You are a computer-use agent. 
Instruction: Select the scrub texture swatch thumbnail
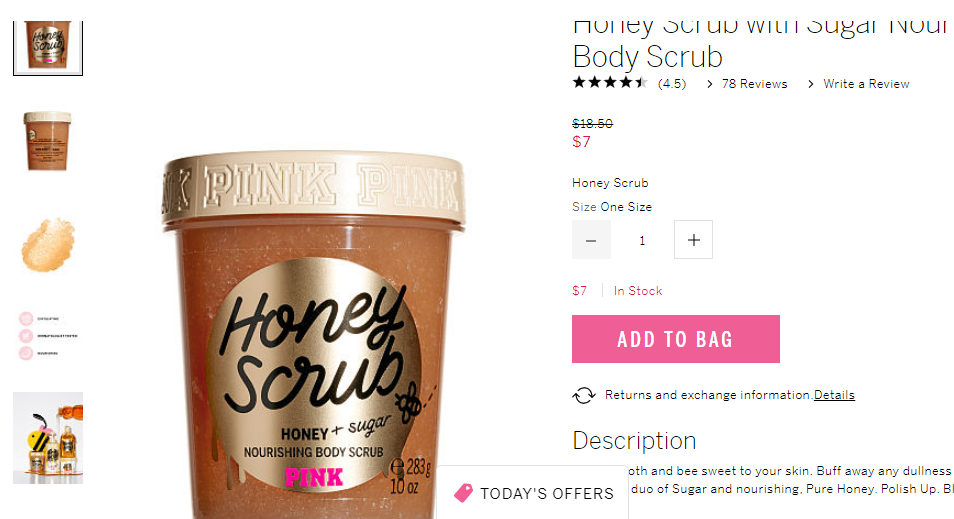pyautogui.click(x=47, y=243)
